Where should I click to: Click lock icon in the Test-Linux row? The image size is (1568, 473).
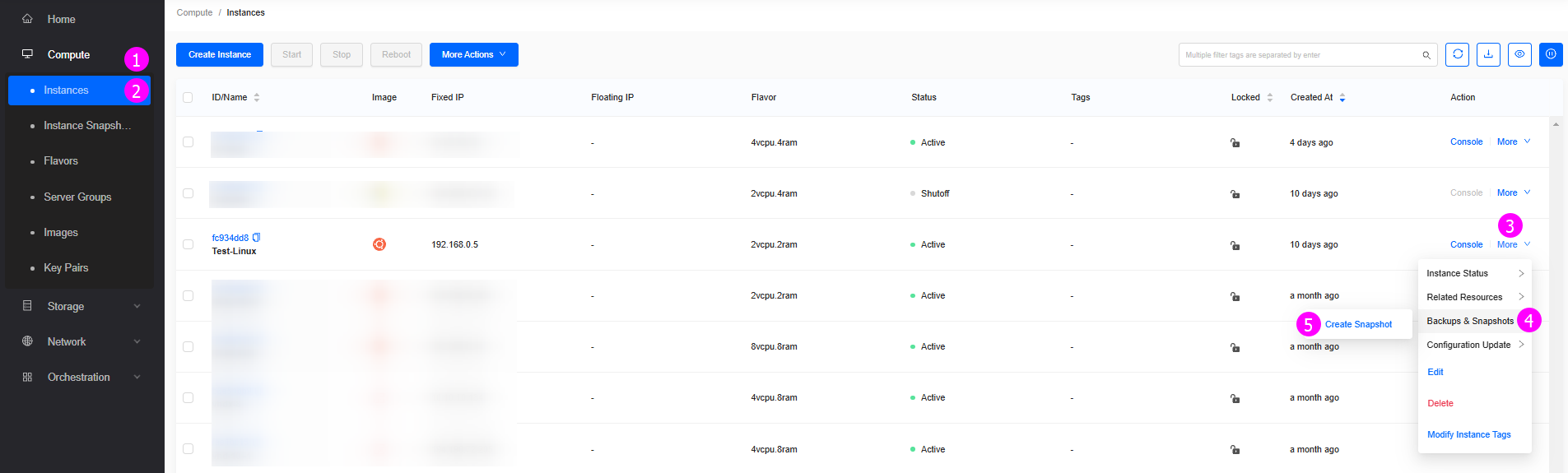point(1235,245)
